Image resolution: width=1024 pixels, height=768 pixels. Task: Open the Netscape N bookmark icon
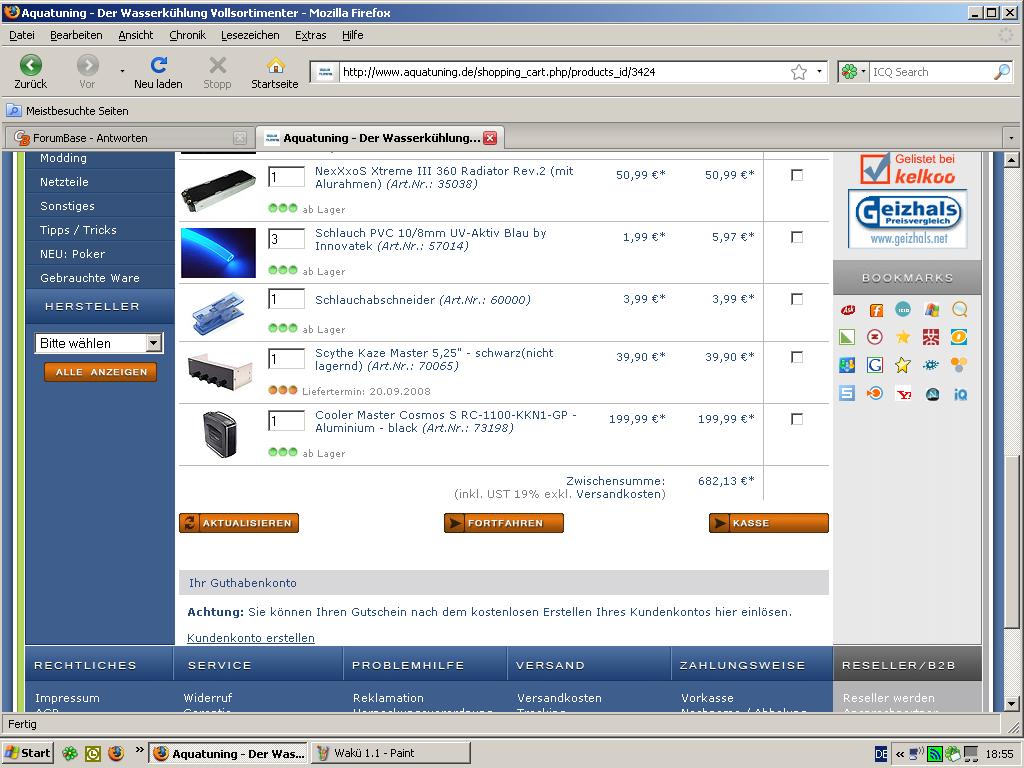933,394
